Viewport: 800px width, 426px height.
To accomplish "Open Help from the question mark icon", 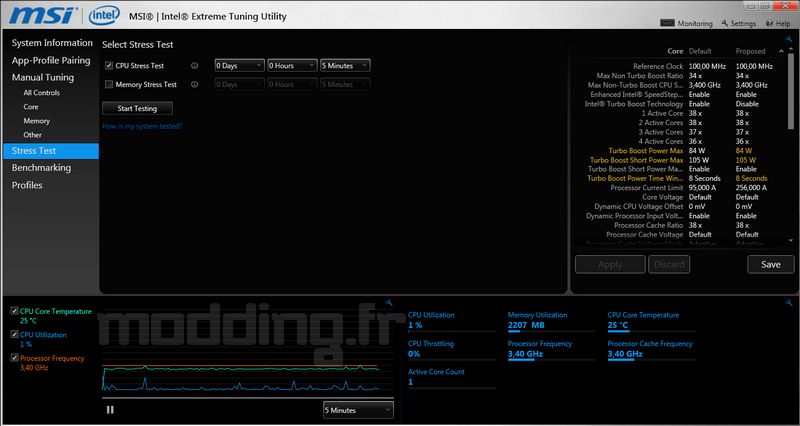I will pyautogui.click(x=769, y=23).
